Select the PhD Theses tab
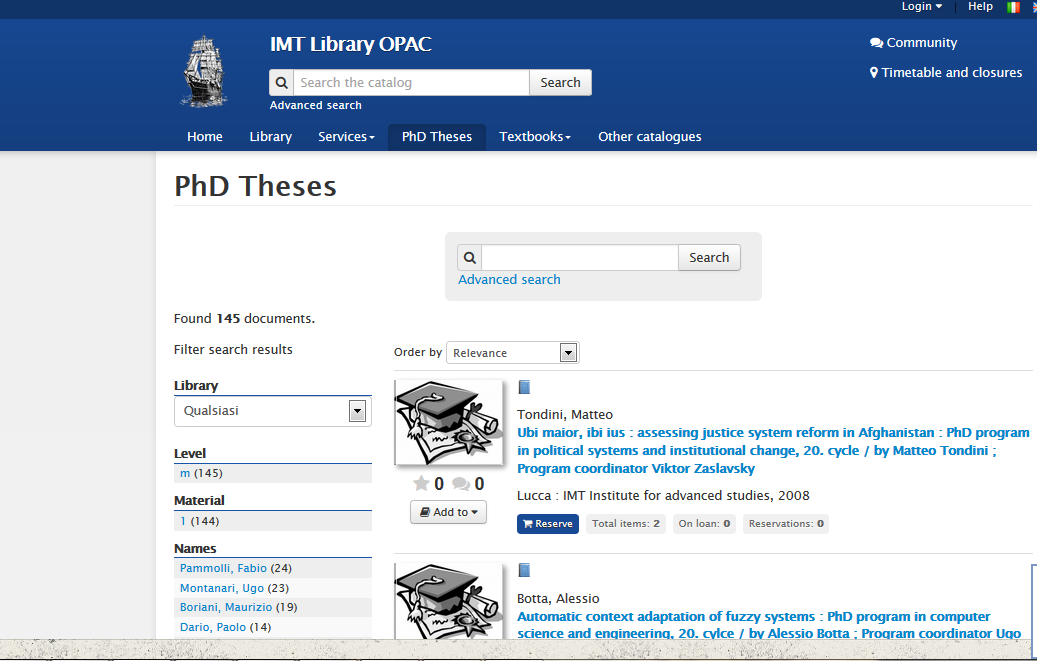The image size is (1037, 661). [437, 137]
